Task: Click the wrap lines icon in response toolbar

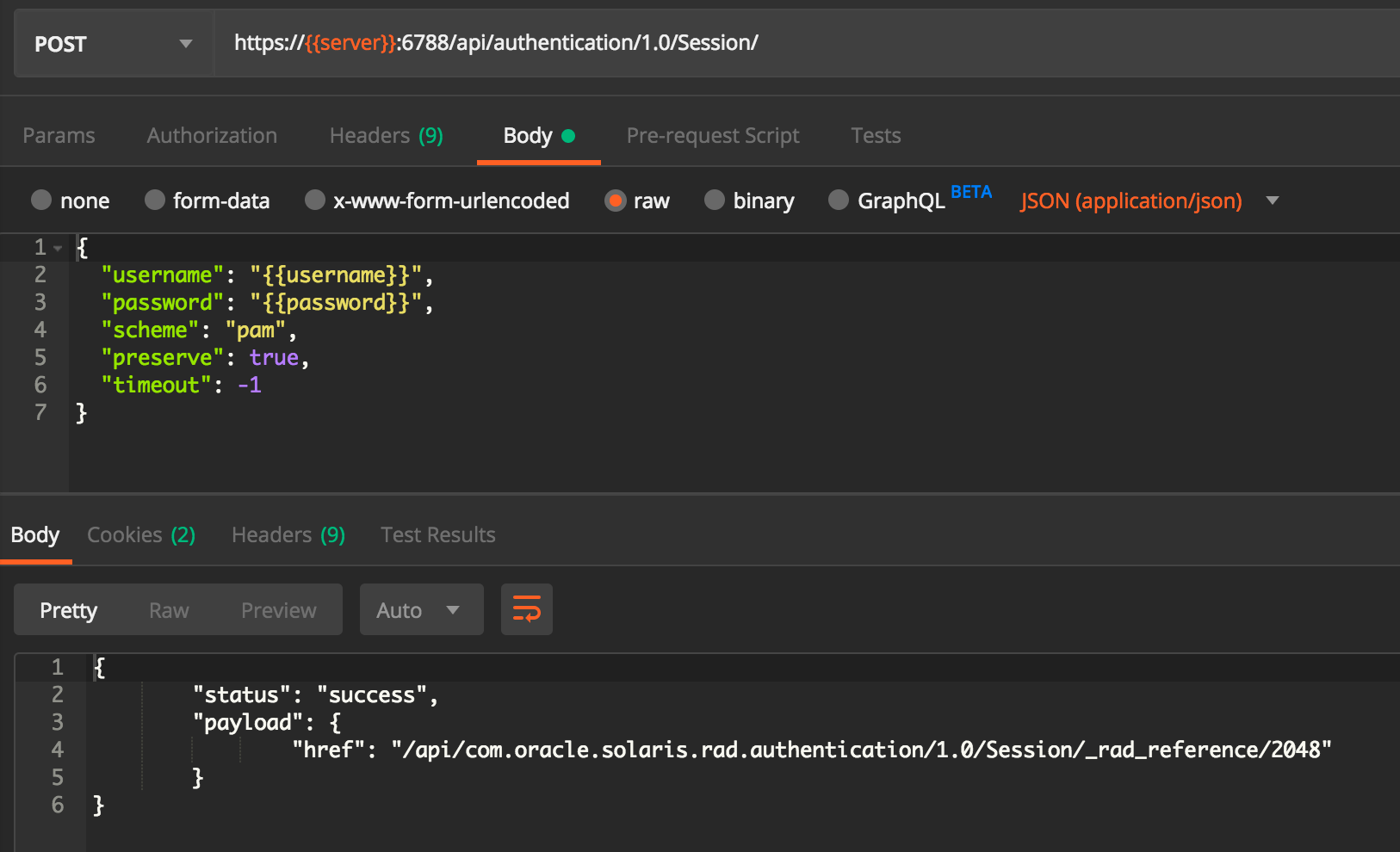Action: [526, 609]
